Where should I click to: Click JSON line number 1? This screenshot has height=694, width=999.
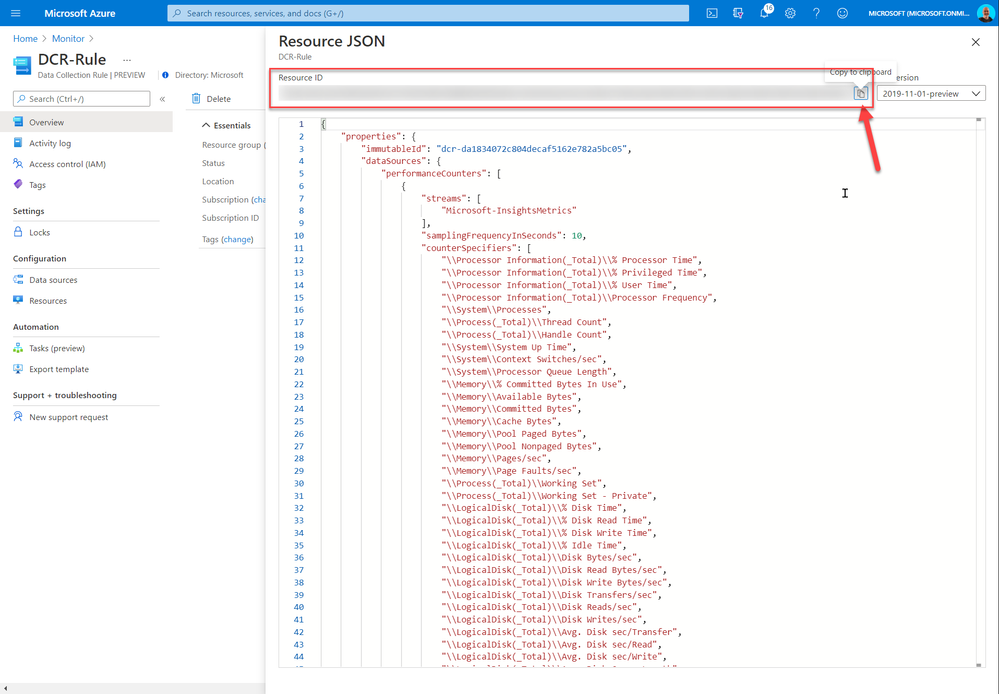click(301, 124)
